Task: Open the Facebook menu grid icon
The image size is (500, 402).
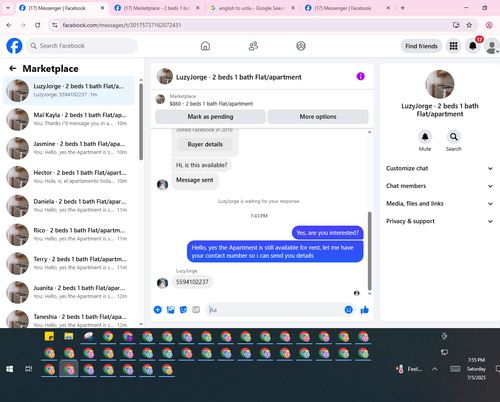Action: [x=453, y=46]
